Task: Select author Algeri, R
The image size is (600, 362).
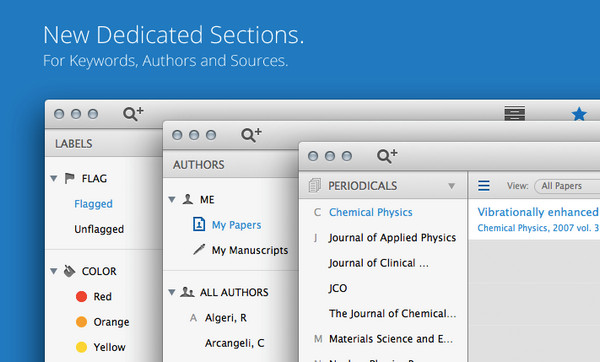Action: tap(226, 318)
